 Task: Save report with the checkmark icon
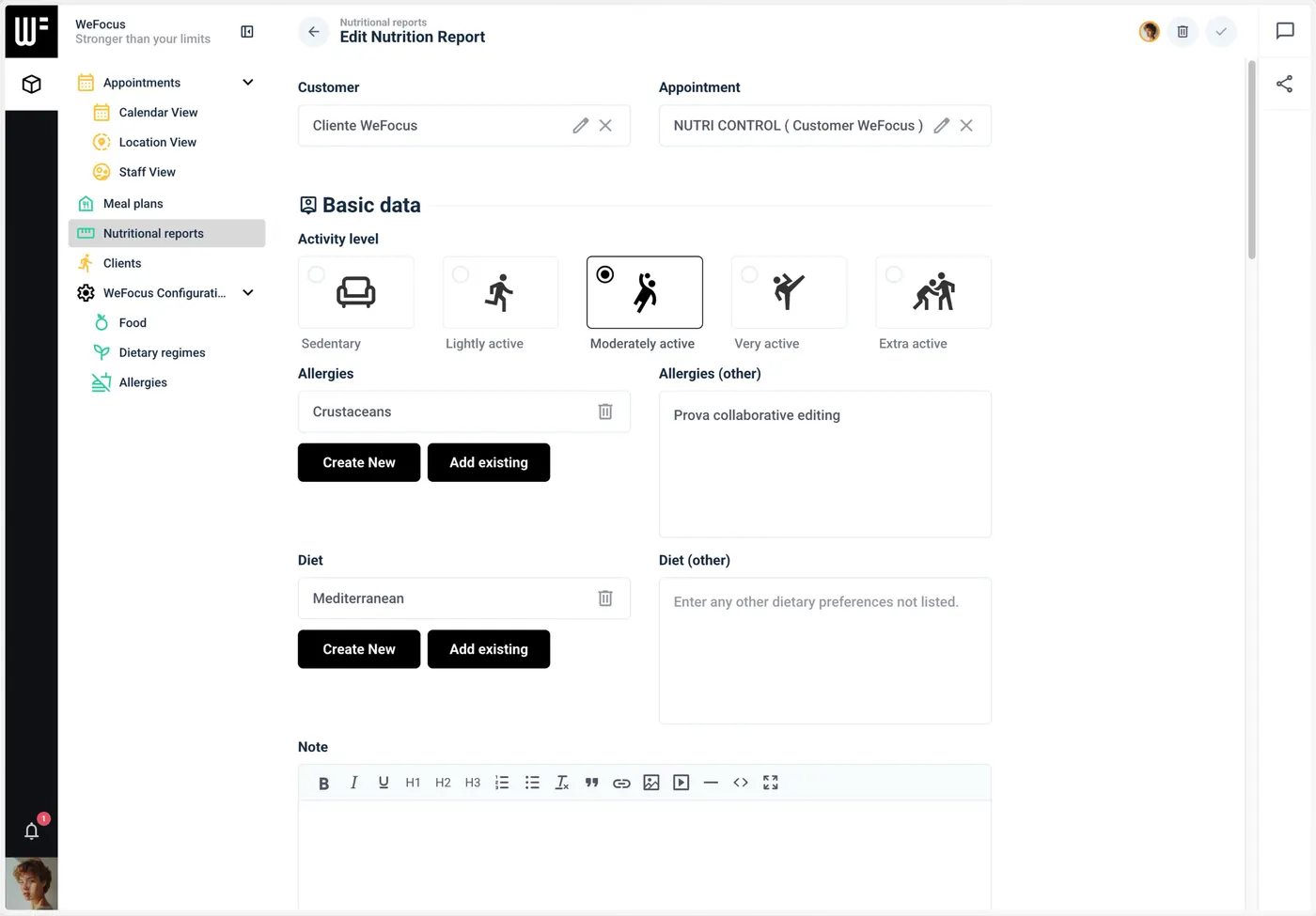point(1221,32)
